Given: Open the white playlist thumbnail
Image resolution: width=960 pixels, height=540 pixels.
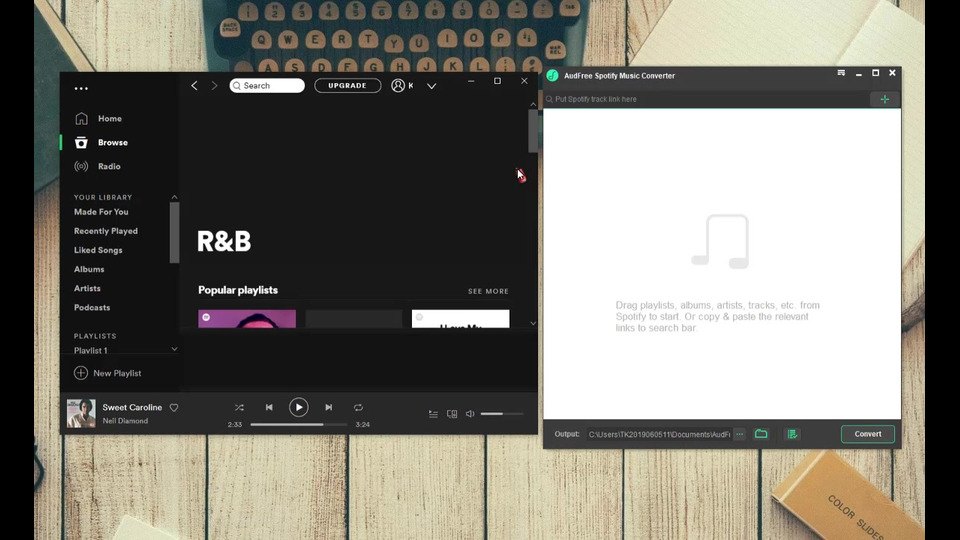Looking at the screenshot, I should tap(460, 318).
